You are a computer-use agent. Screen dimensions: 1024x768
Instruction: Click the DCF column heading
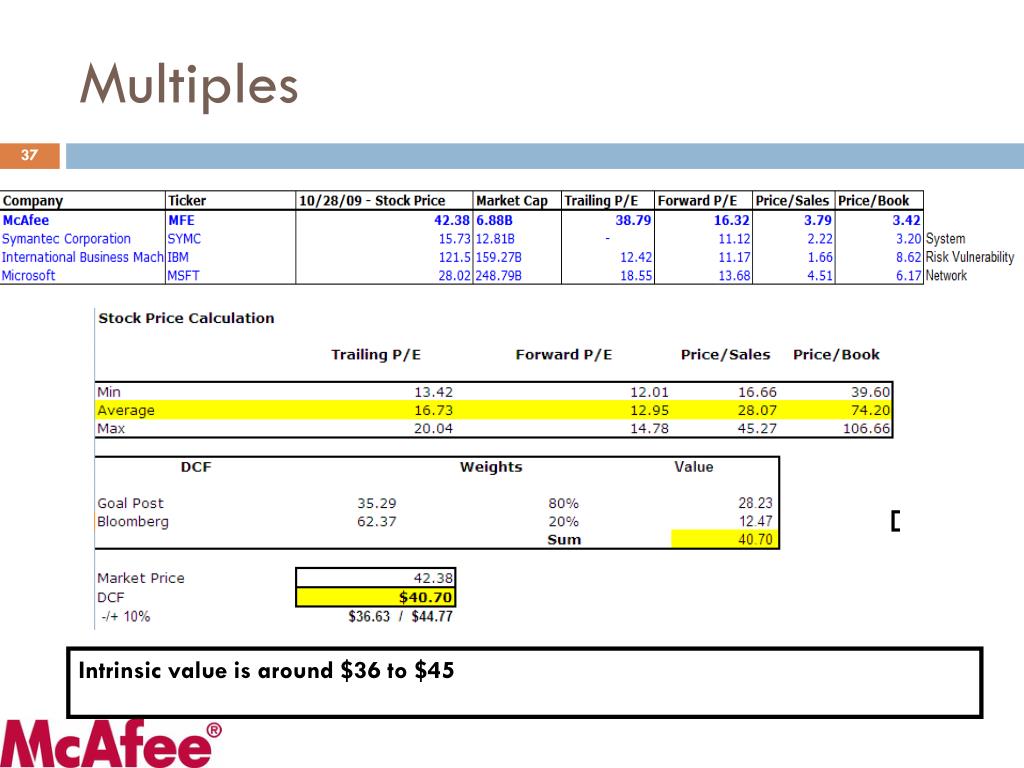[x=196, y=467]
